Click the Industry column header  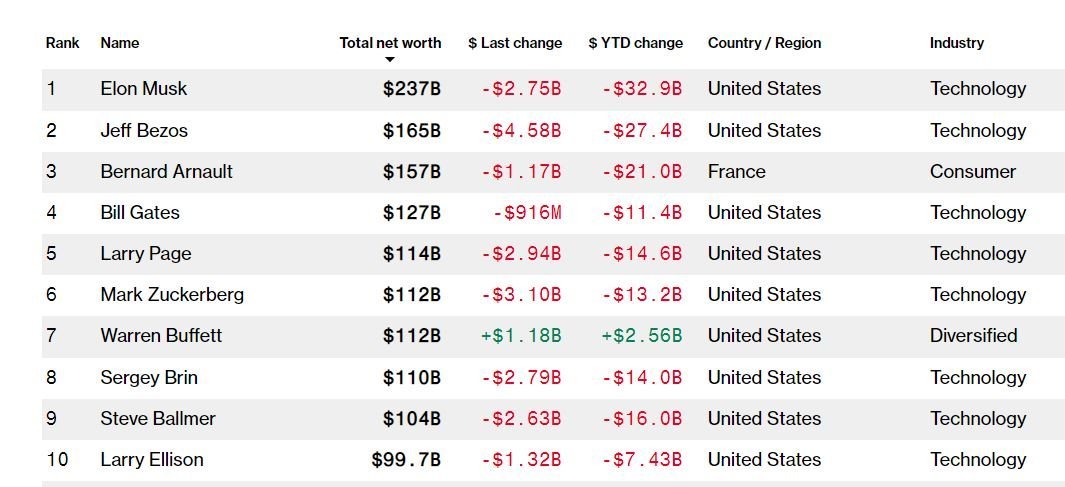point(957,43)
